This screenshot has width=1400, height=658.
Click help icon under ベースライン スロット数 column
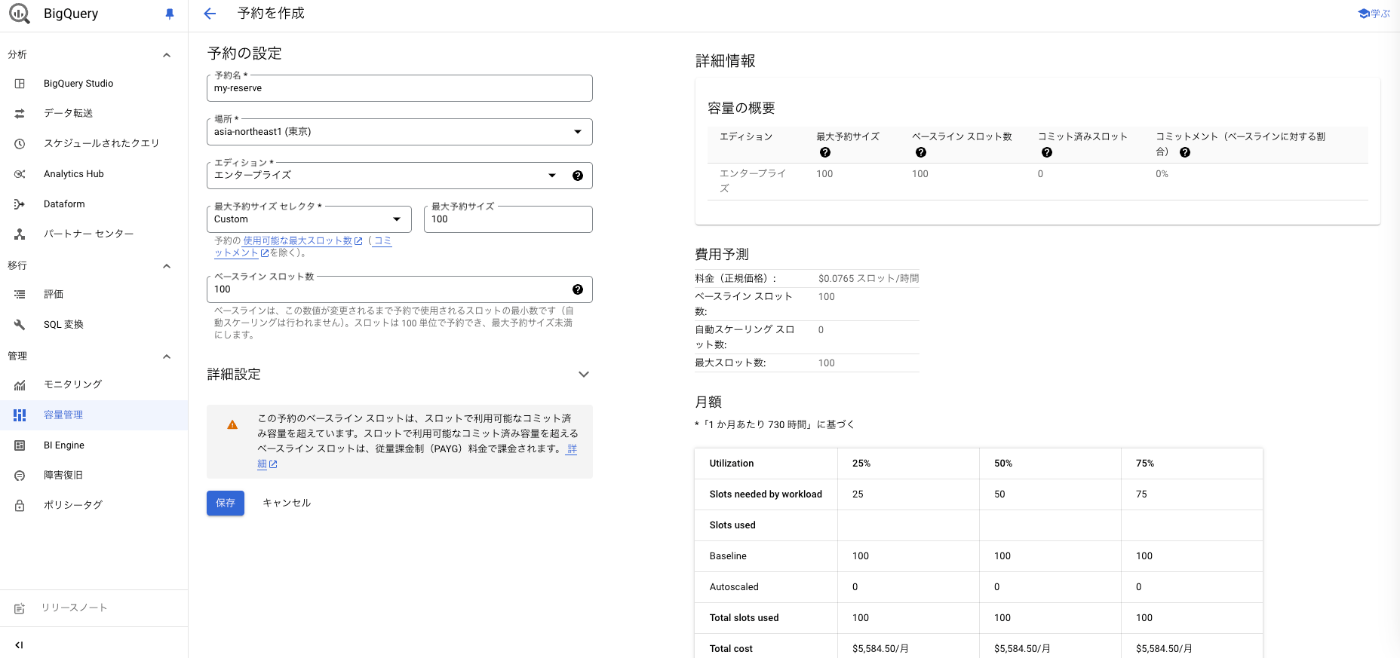tap(920, 153)
